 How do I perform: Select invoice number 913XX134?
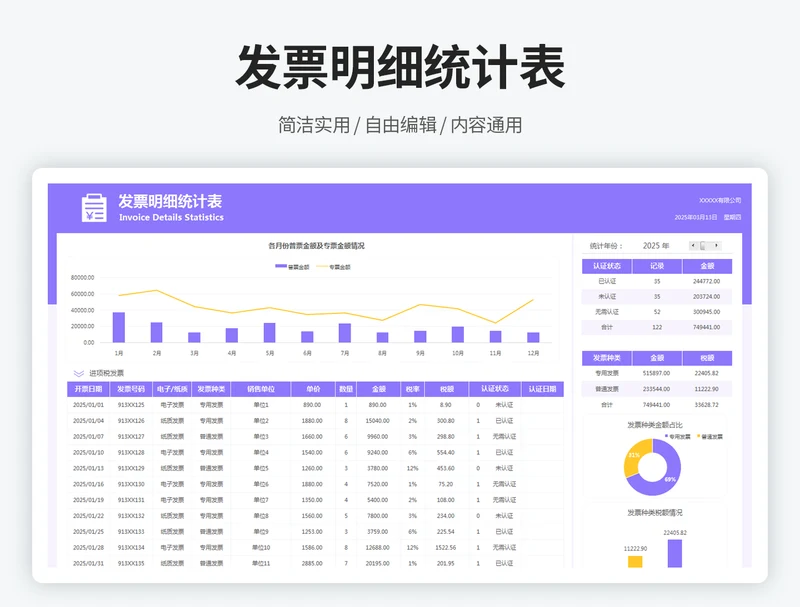click(x=131, y=547)
